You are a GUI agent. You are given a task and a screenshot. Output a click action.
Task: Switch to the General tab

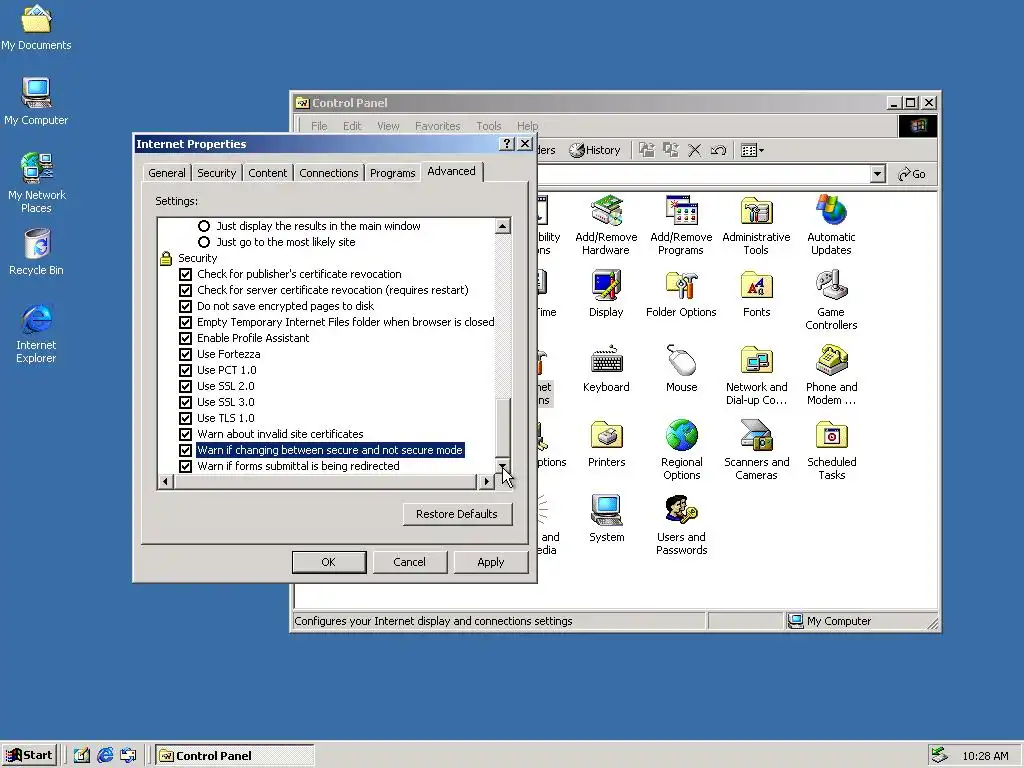pyautogui.click(x=167, y=173)
